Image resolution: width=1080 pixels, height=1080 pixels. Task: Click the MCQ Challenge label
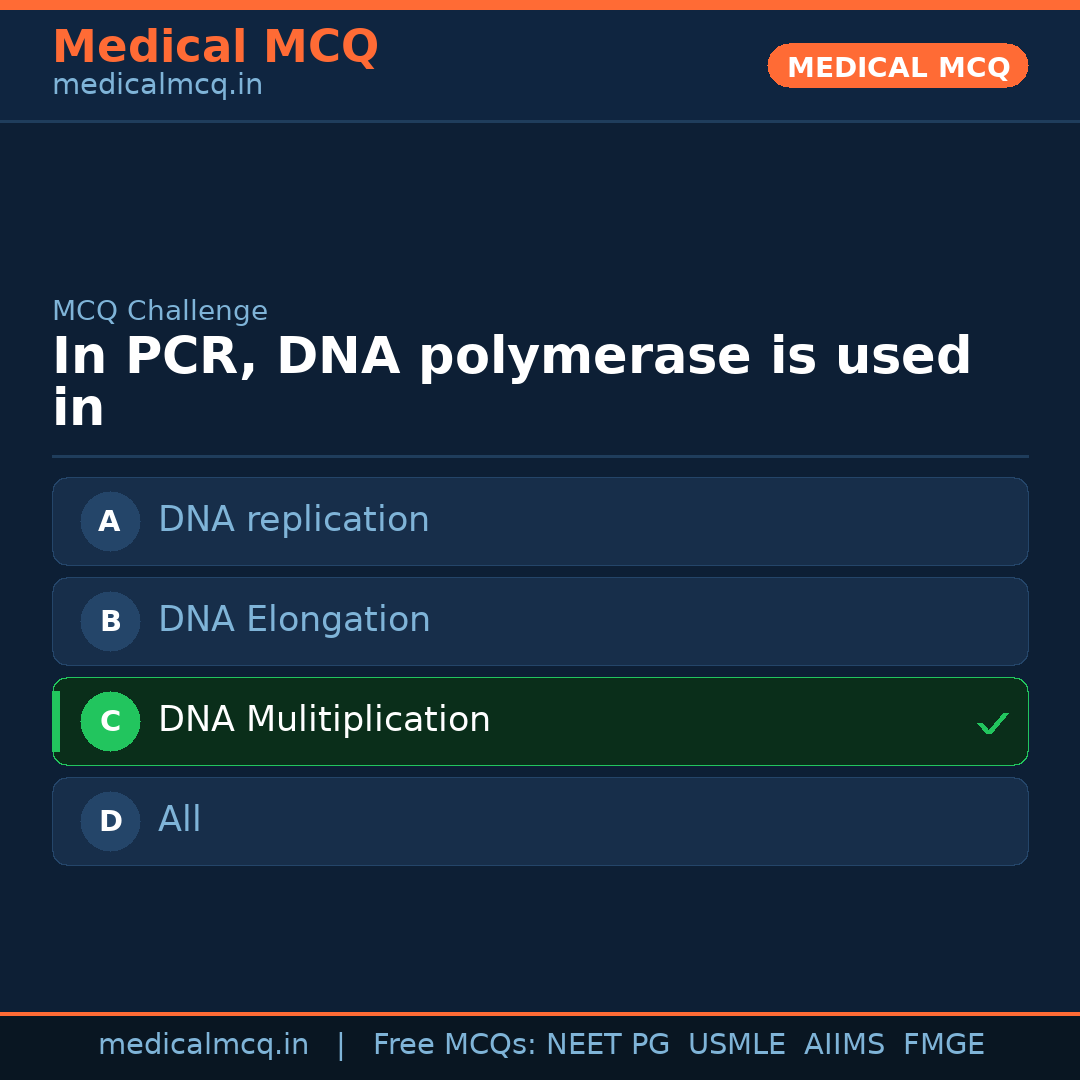160,311
